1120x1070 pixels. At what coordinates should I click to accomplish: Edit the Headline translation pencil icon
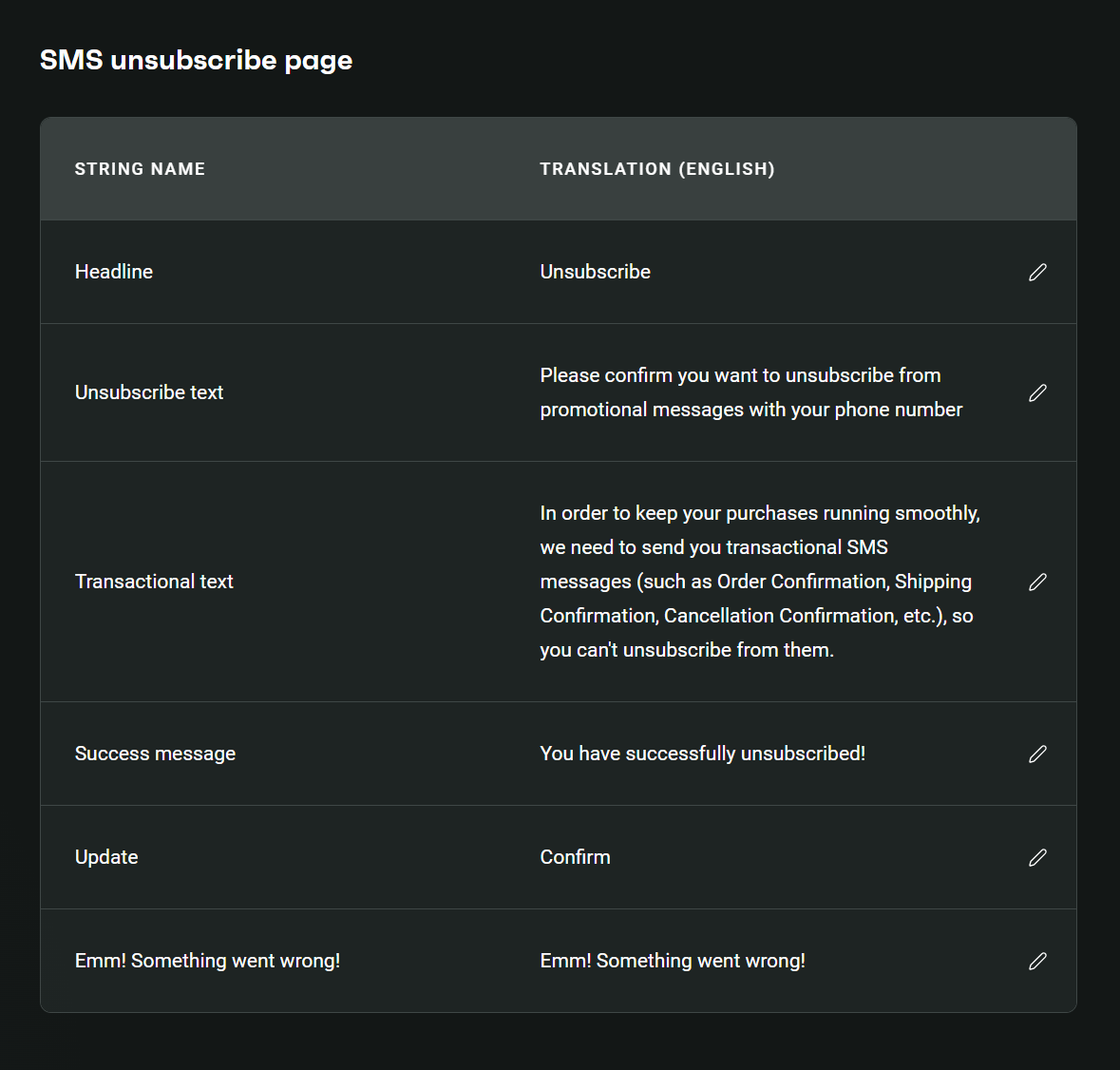(1037, 272)
